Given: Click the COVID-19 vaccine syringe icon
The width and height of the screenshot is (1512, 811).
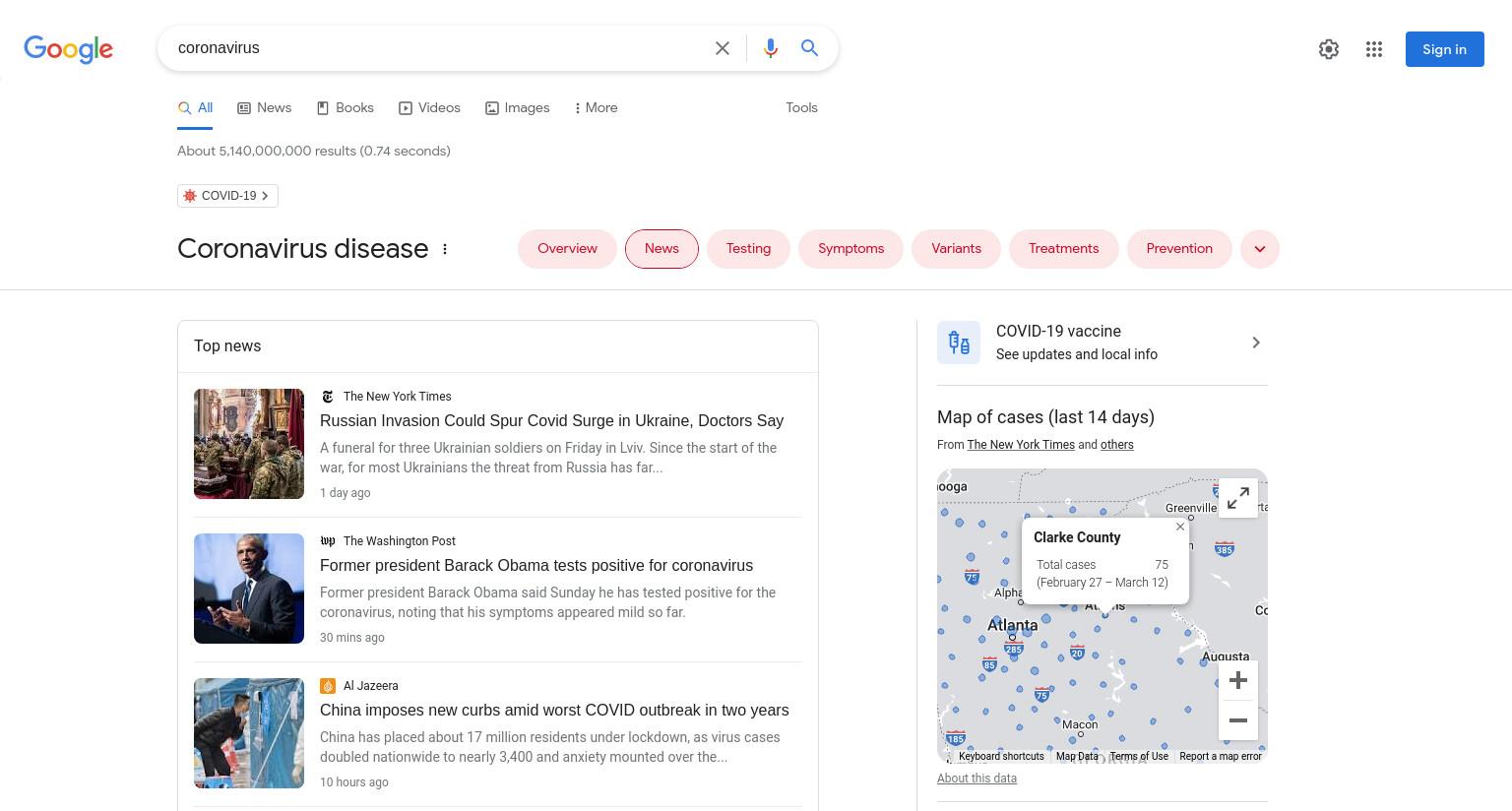Looking at the screenshot, I should 959,343.
